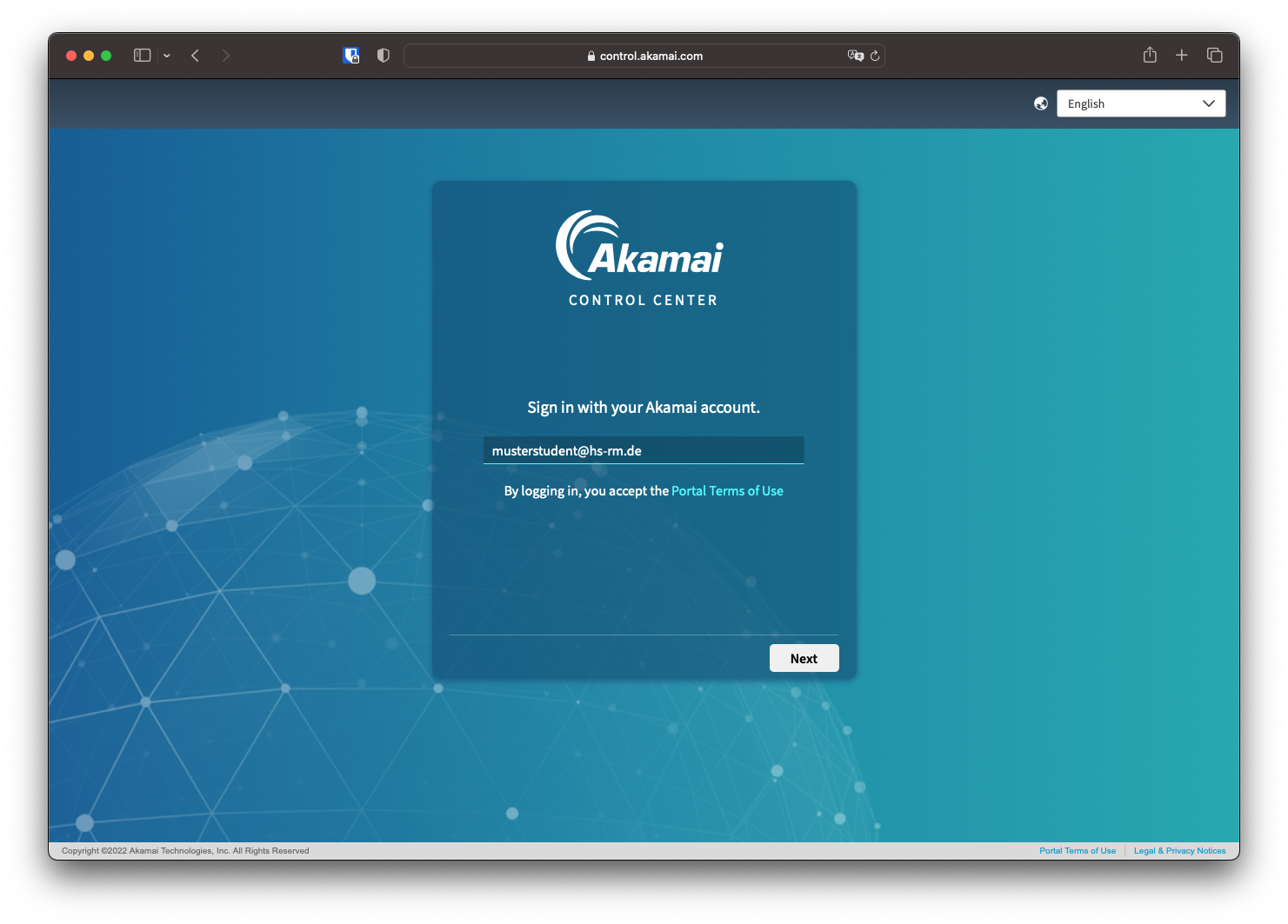This screenshot has width=1288, height=924.
Task: Open the Bitwarden extension icon
Action: tap(351, 56)
